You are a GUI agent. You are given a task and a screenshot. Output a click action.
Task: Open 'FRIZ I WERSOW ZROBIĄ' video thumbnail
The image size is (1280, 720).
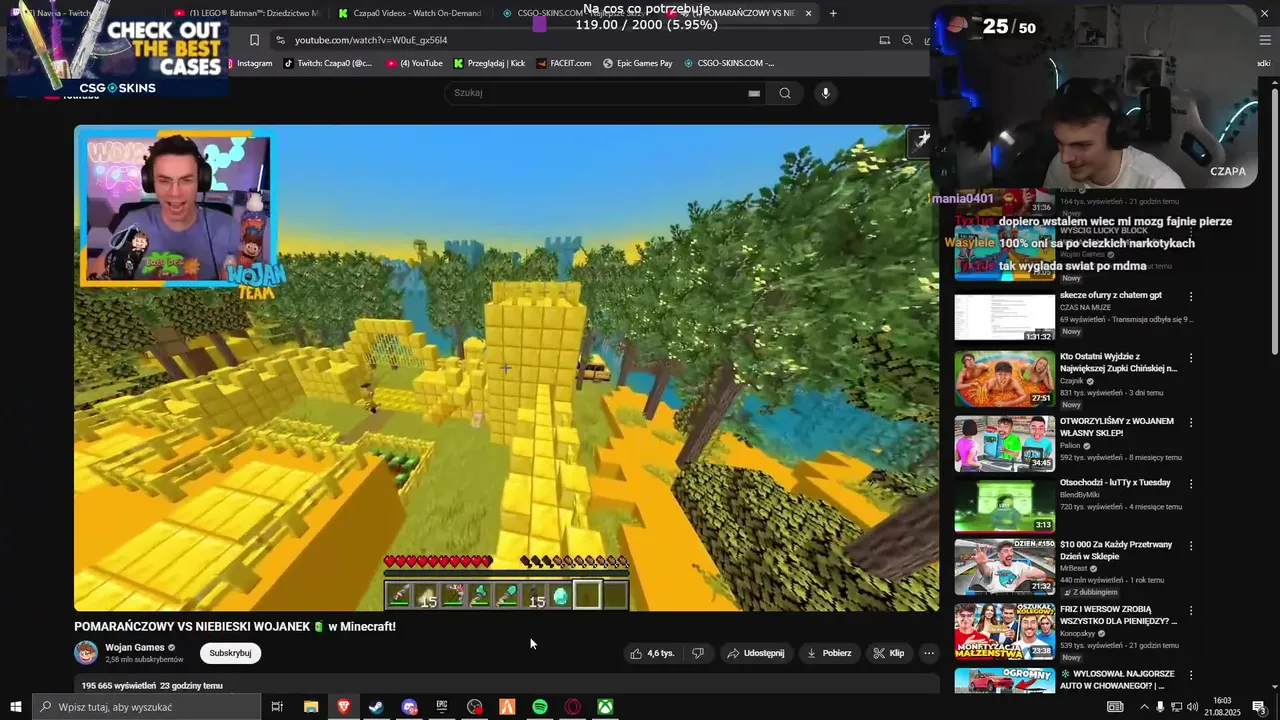pos(1004,632)
